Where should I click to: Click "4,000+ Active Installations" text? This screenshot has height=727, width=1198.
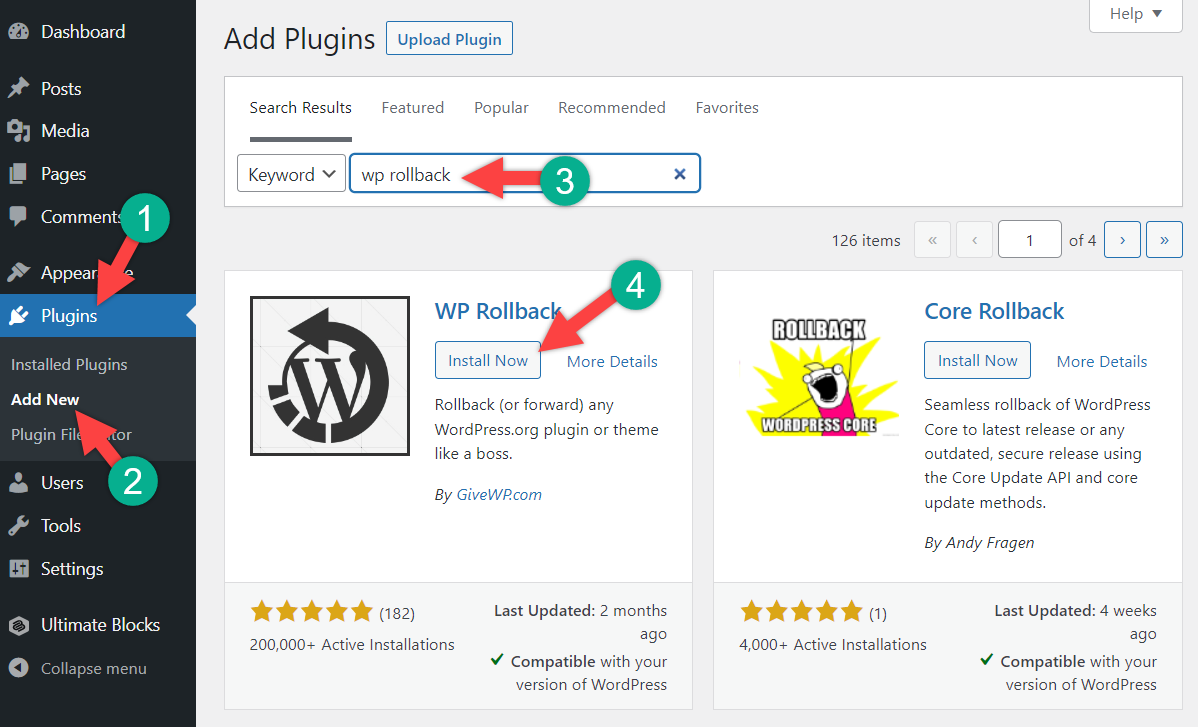833,645
